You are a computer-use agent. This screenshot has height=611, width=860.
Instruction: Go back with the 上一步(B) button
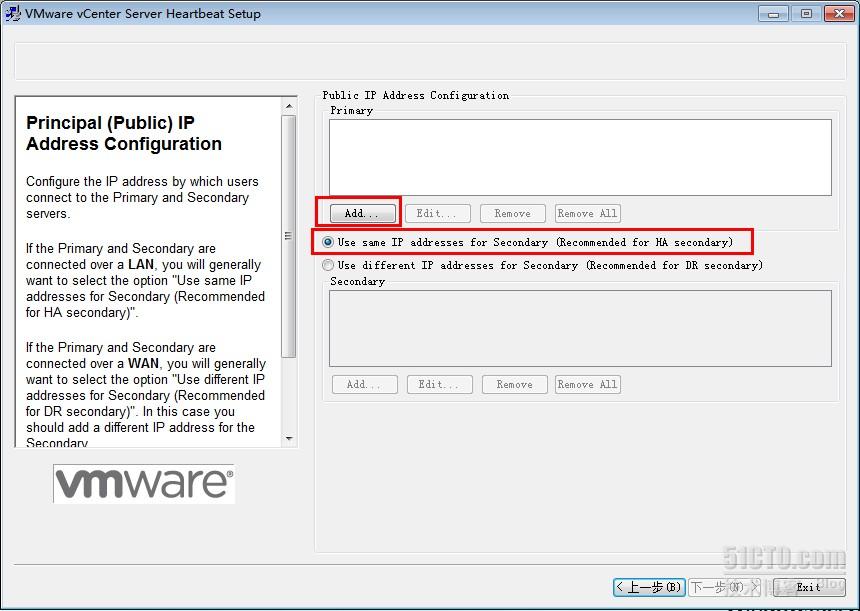pyautogui.click(x=649, y=587)
